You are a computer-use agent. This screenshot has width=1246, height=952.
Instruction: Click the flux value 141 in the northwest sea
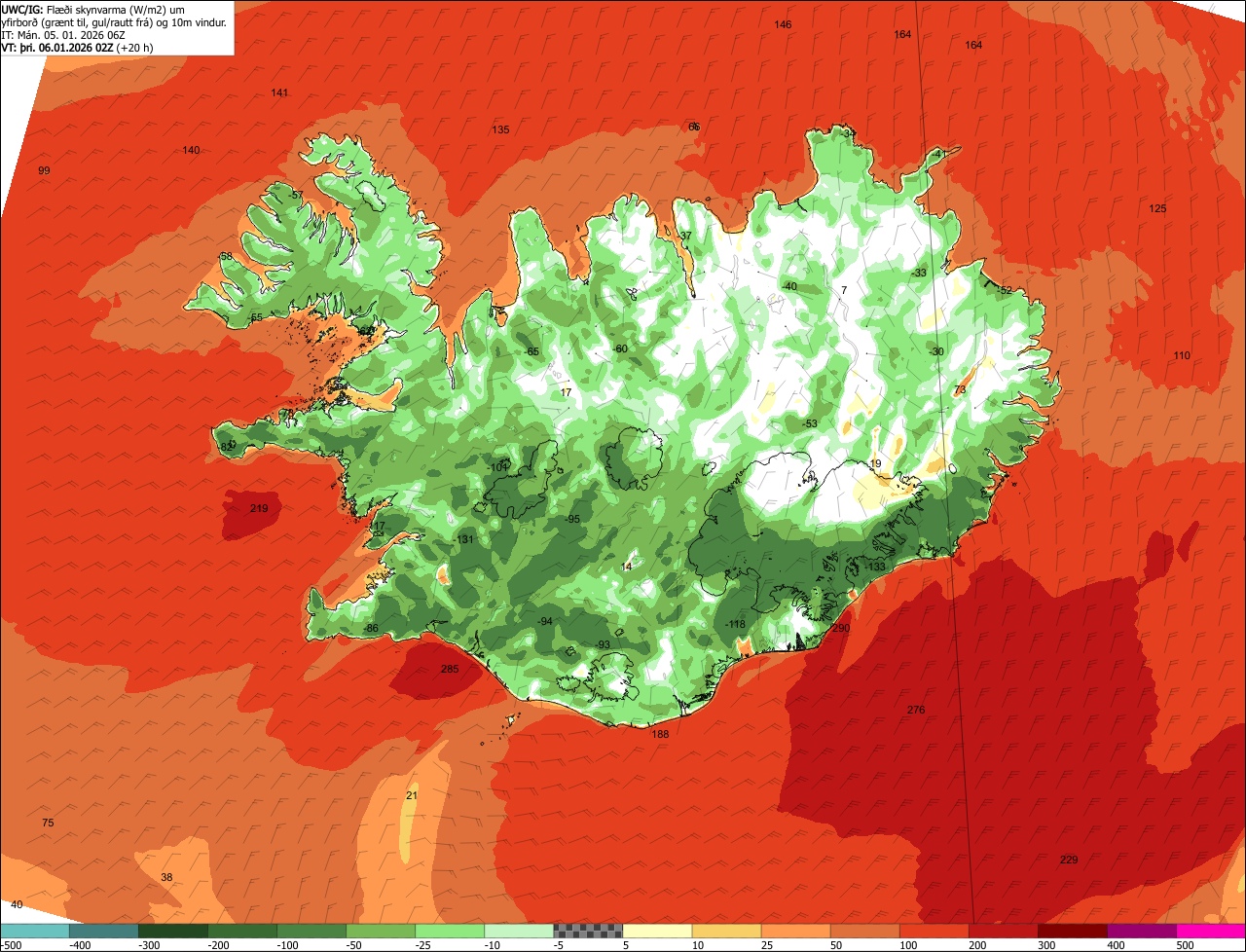tap(279, 92)
